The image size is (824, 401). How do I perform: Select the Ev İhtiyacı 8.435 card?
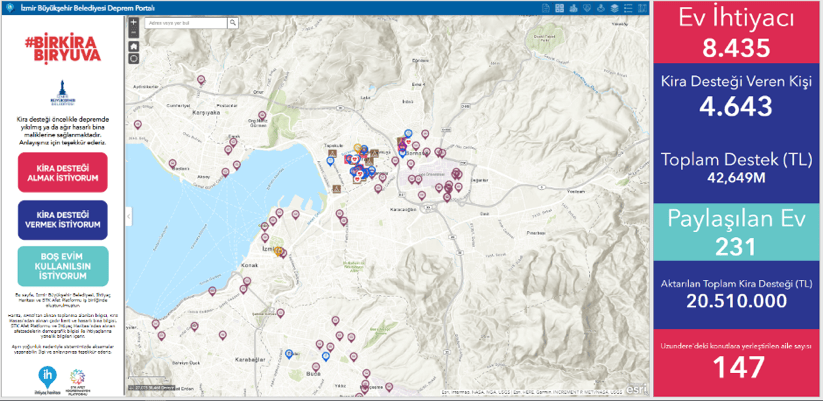pos(736,33)
